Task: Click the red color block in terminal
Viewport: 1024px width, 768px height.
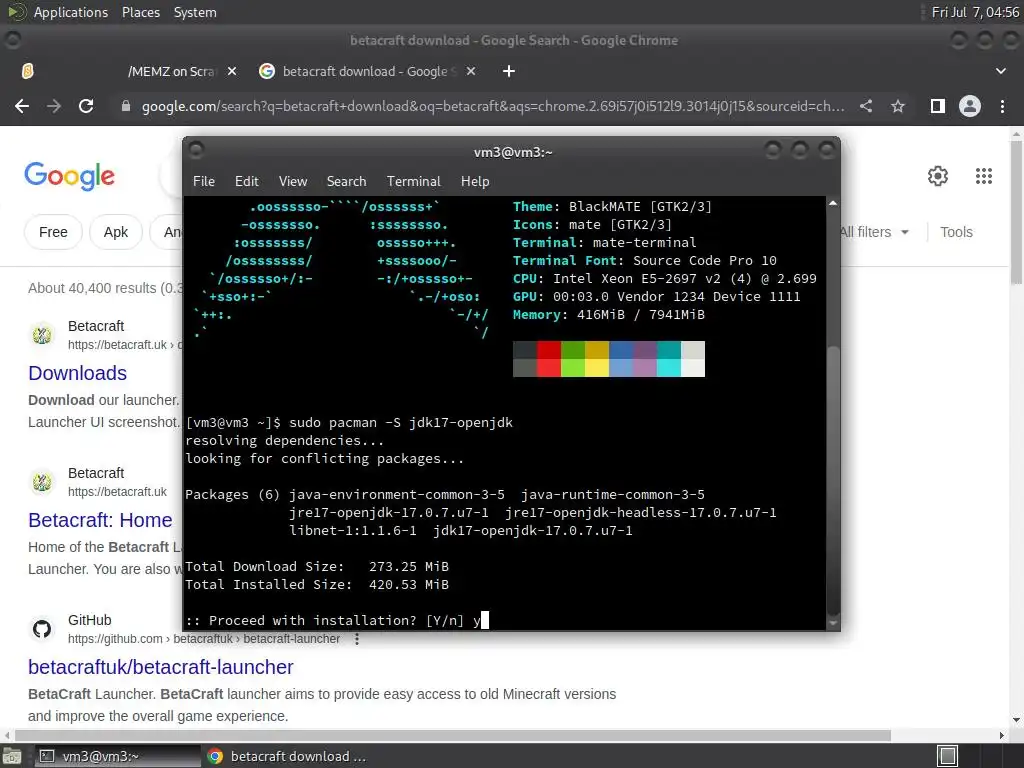Action: pos(549,359)
